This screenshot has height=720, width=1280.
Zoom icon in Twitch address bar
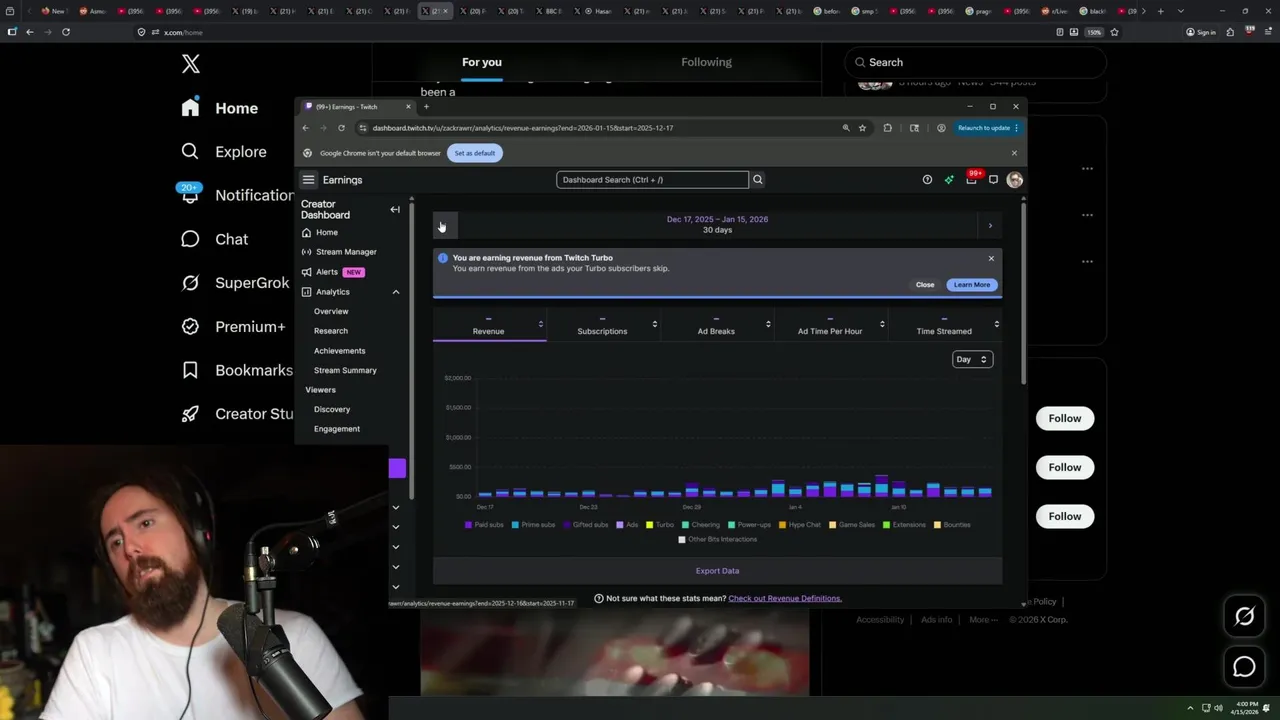pyautogui.click(x=846, y=128)
